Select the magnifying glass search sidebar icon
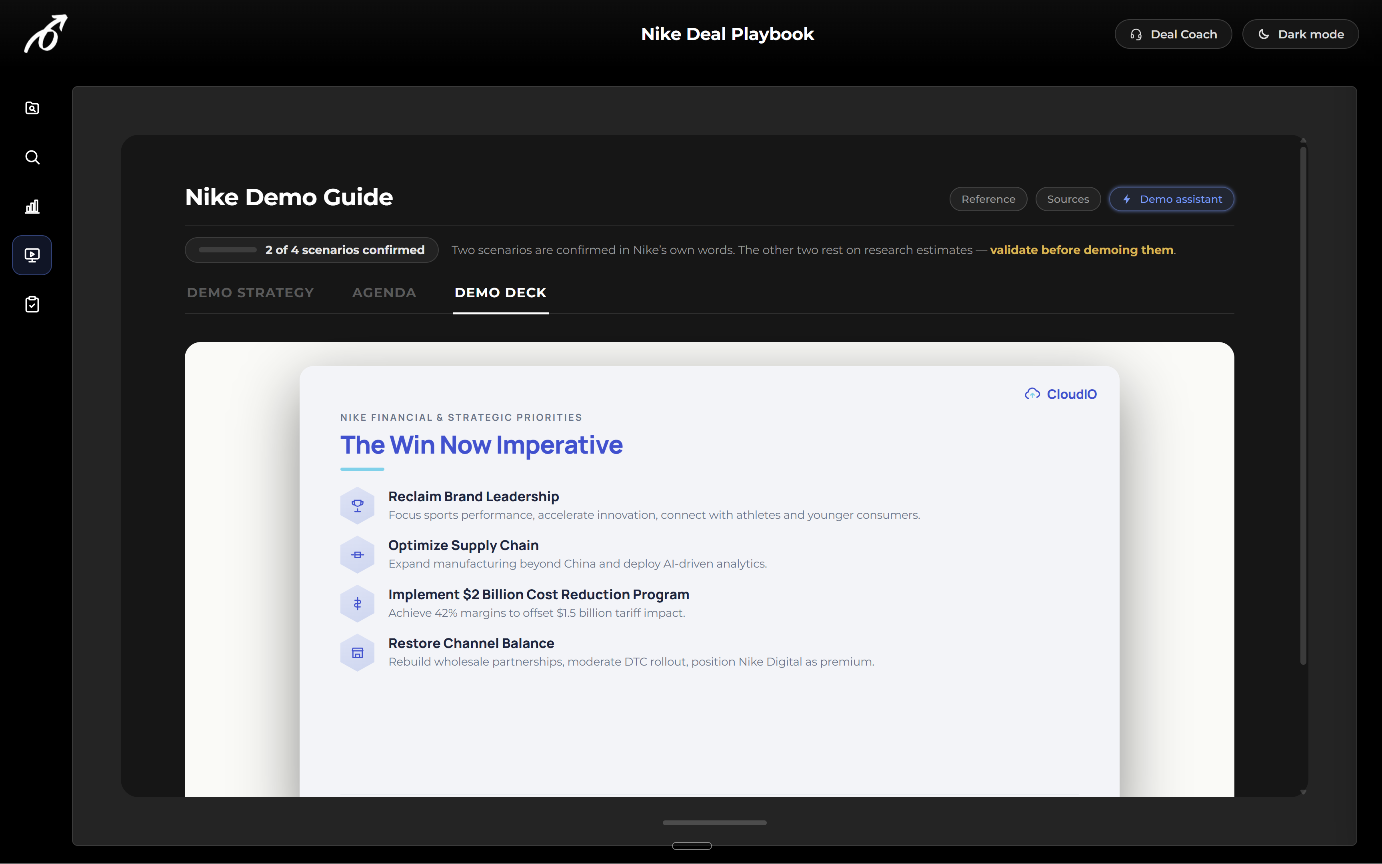 coord(32,157)
